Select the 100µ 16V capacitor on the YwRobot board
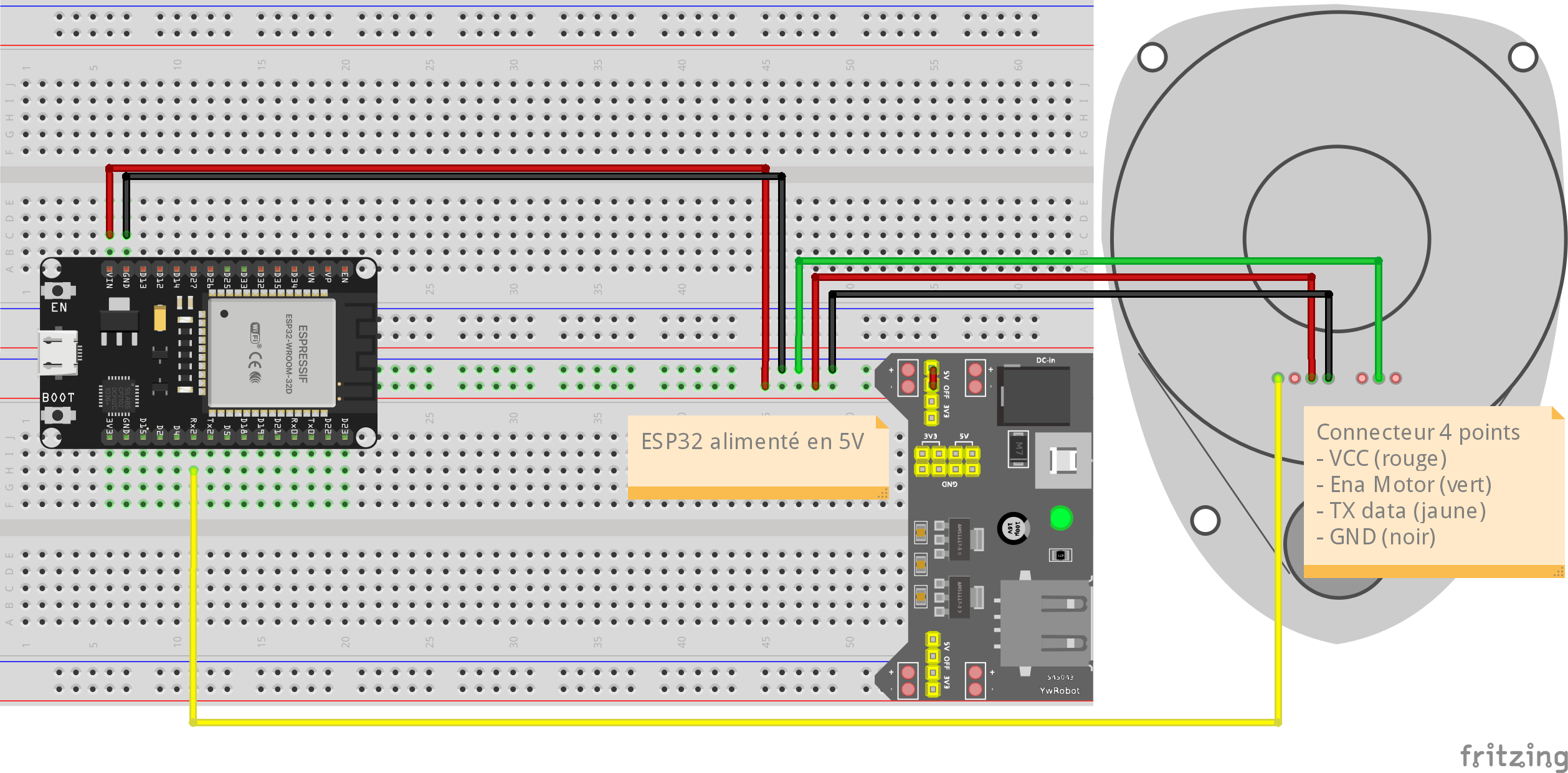Viewport: 1568px width, 773px height. click(x=1014, y=529)
